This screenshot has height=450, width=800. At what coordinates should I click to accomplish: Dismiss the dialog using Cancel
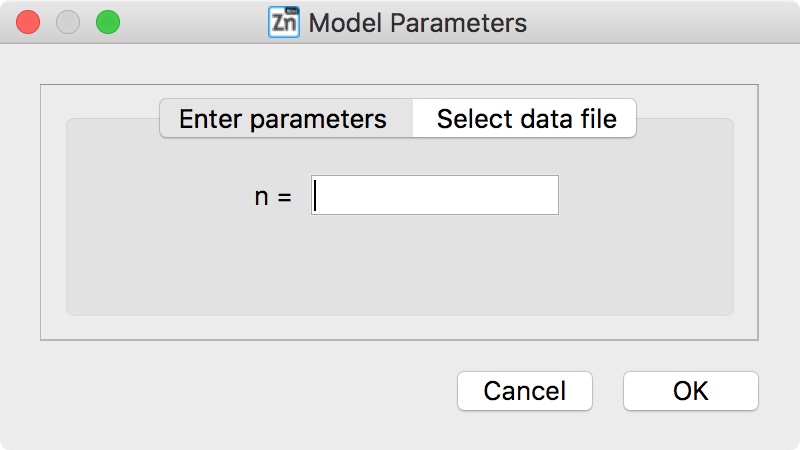tap(524, 391)
